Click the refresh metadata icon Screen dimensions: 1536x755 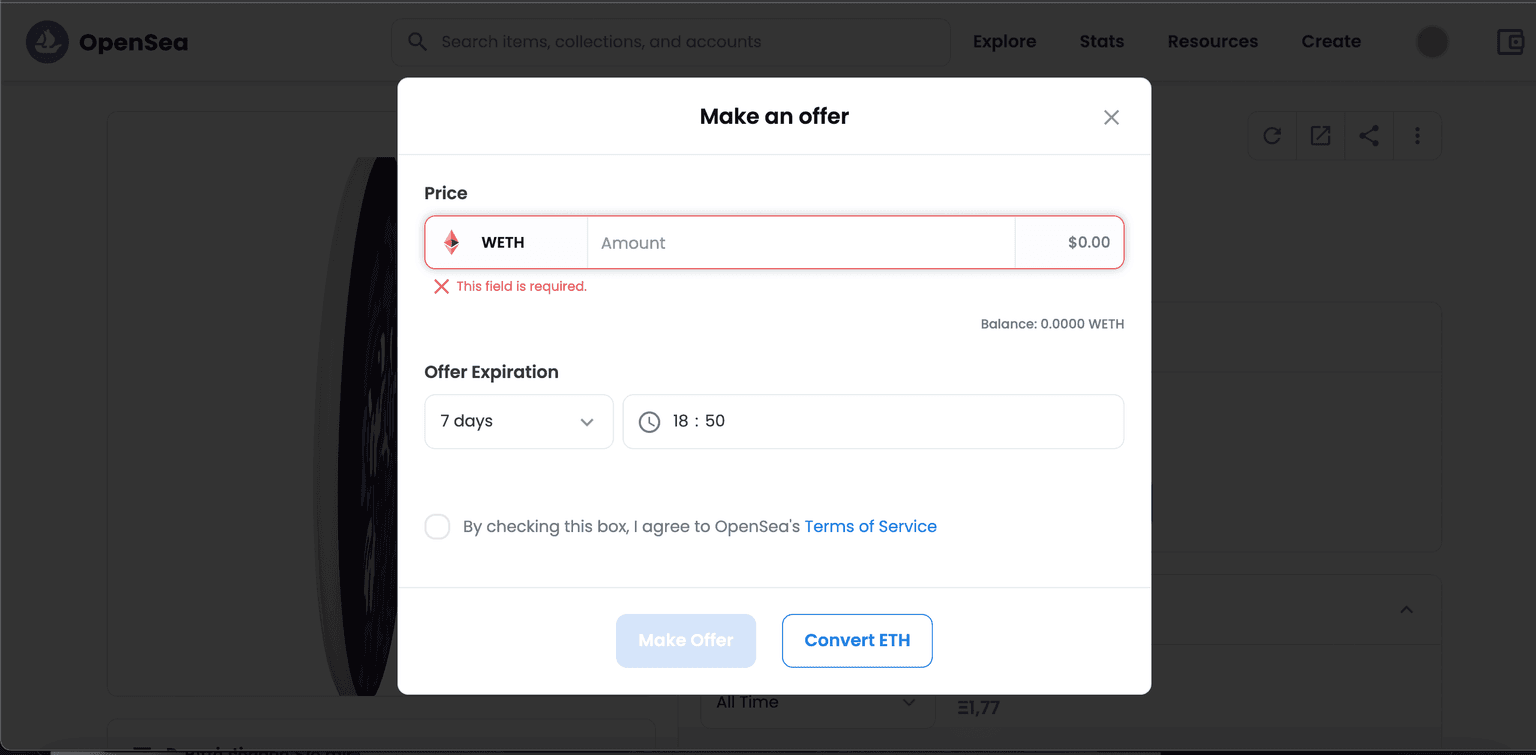[x=1272, y=136]
